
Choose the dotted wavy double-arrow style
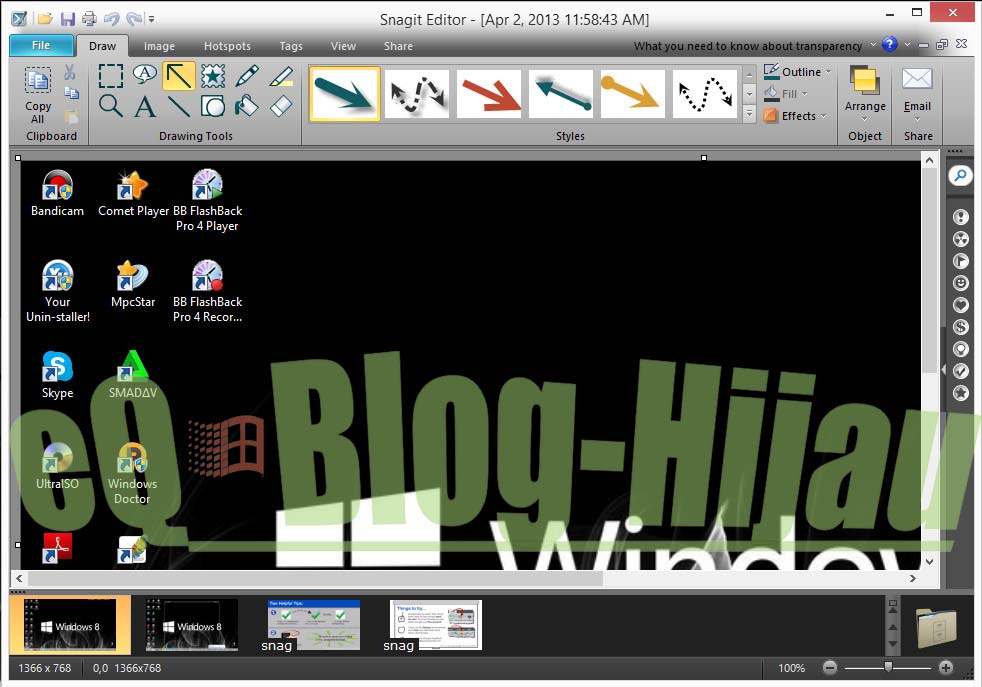point(705,94)
